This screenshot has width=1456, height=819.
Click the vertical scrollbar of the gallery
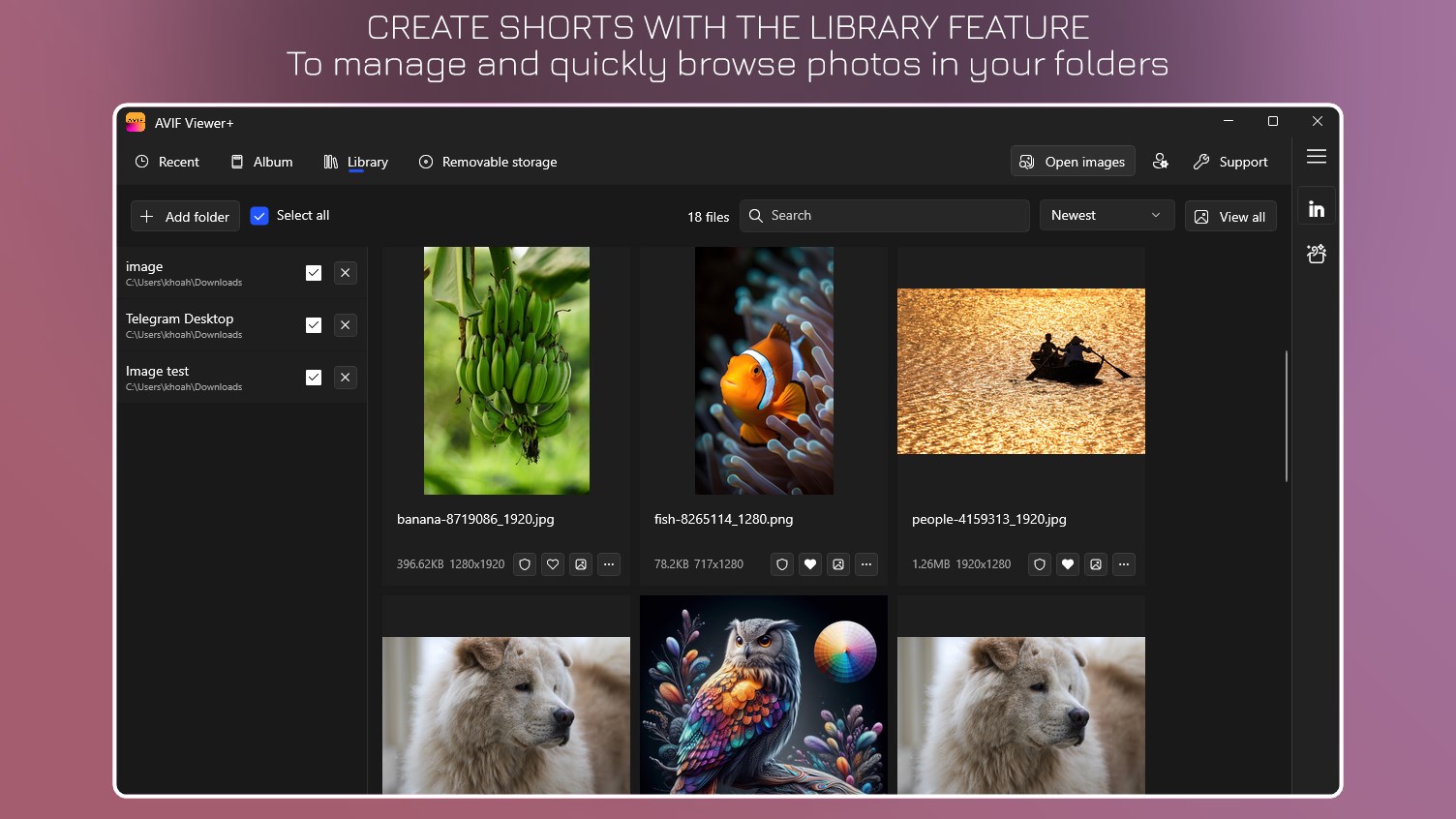pos(1287,416)
